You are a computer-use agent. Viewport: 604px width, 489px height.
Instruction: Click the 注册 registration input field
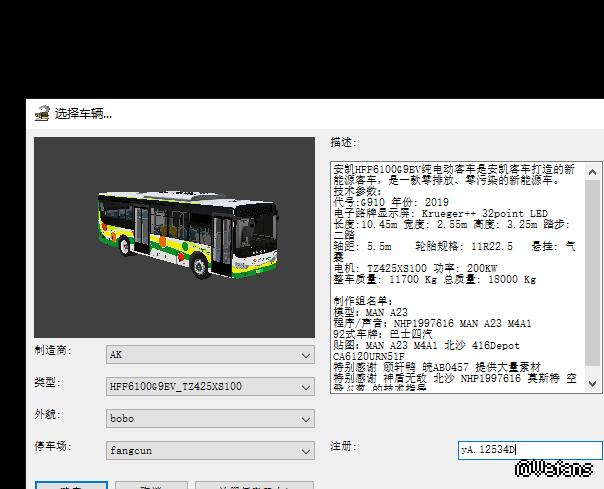pyautogui.click(x=530, y=450)
